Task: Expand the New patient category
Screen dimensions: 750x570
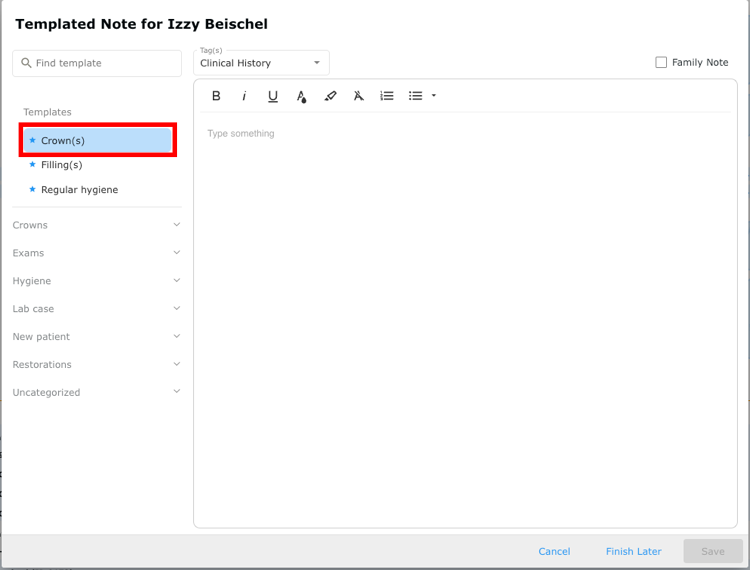Action: 97,336
